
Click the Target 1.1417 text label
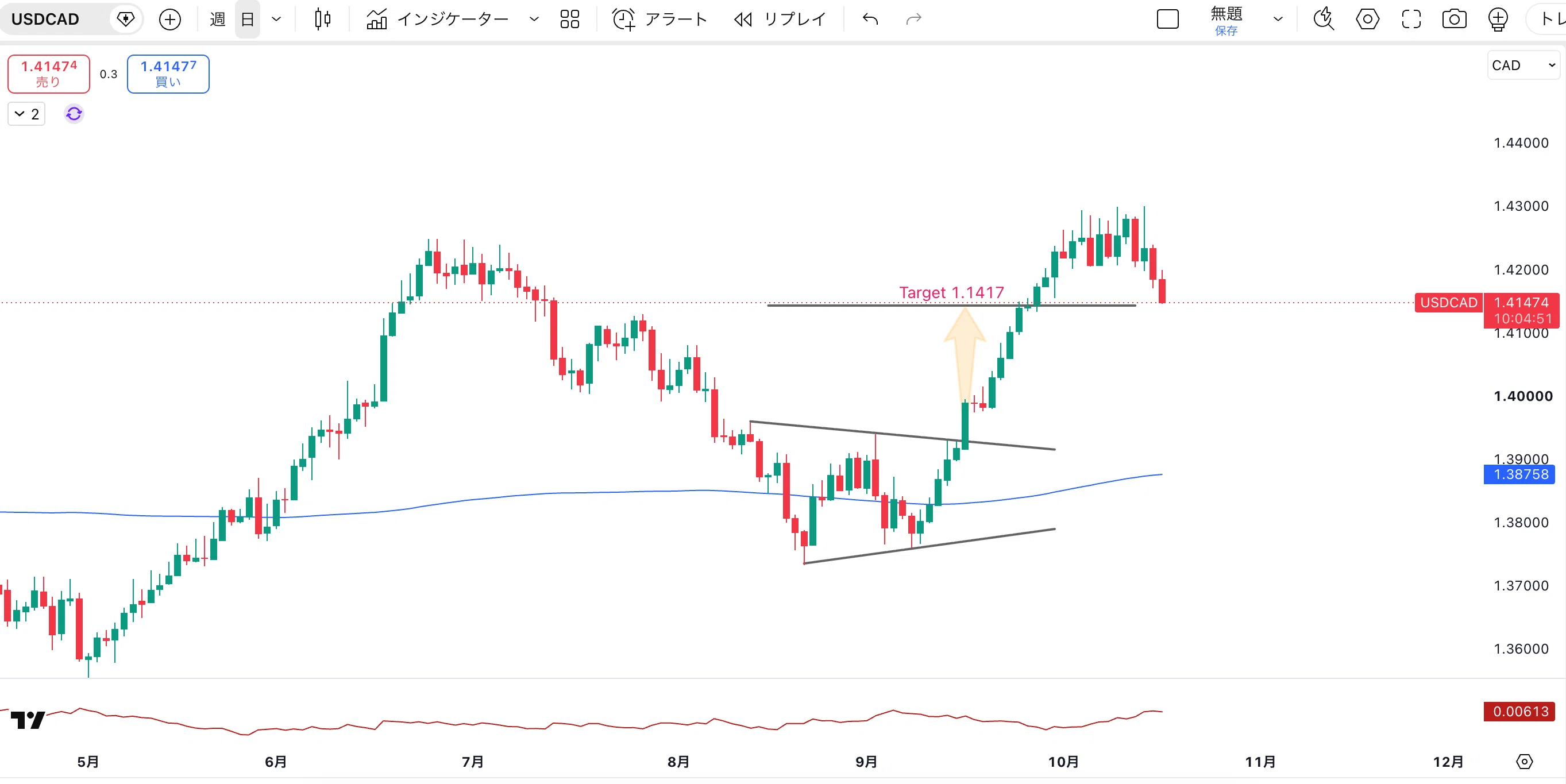[x=951, y=292]
